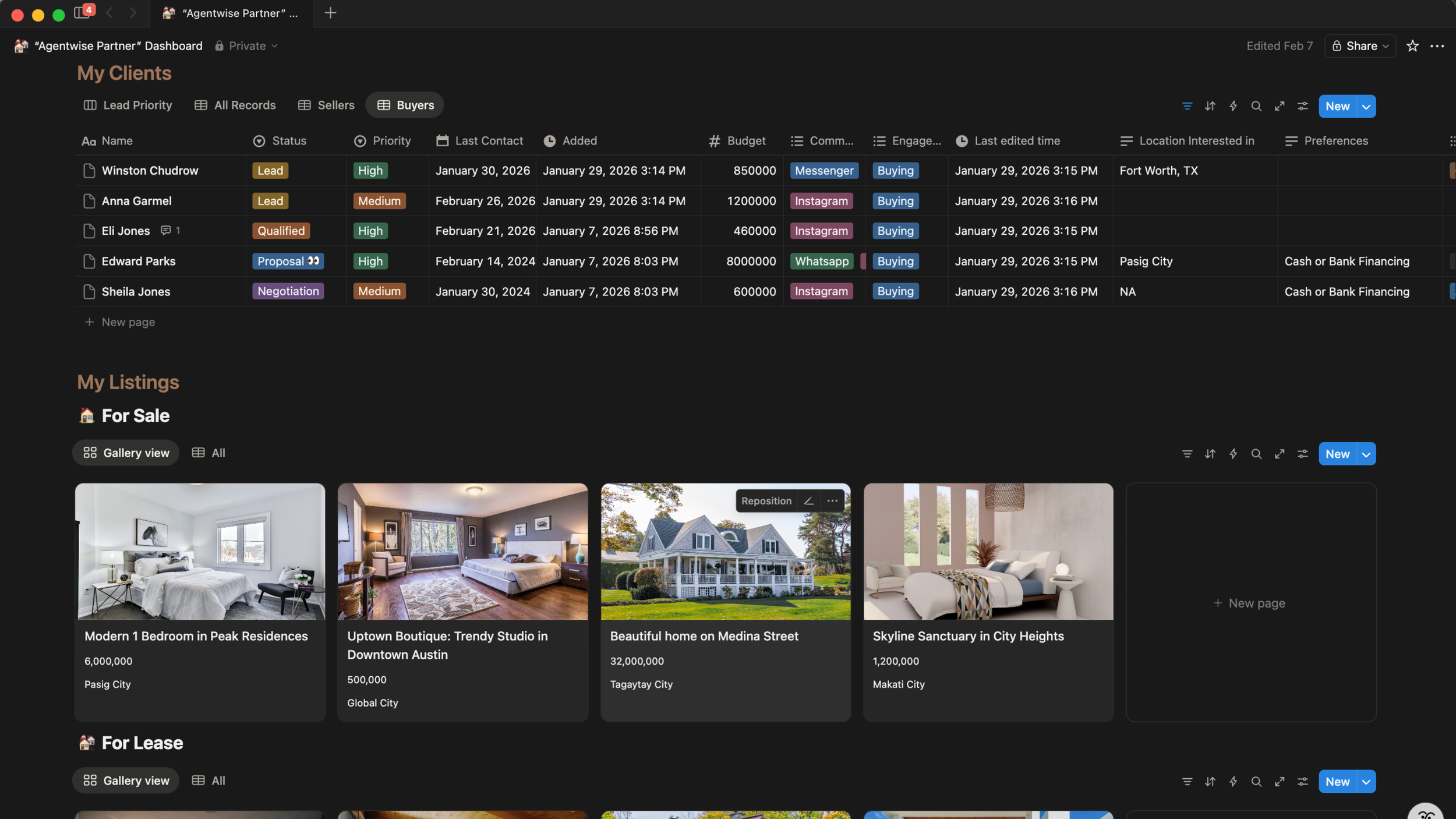Open the page three-dot menu at top right
This screenshot has width=1456, height=819.
[x=1437, y=46]
